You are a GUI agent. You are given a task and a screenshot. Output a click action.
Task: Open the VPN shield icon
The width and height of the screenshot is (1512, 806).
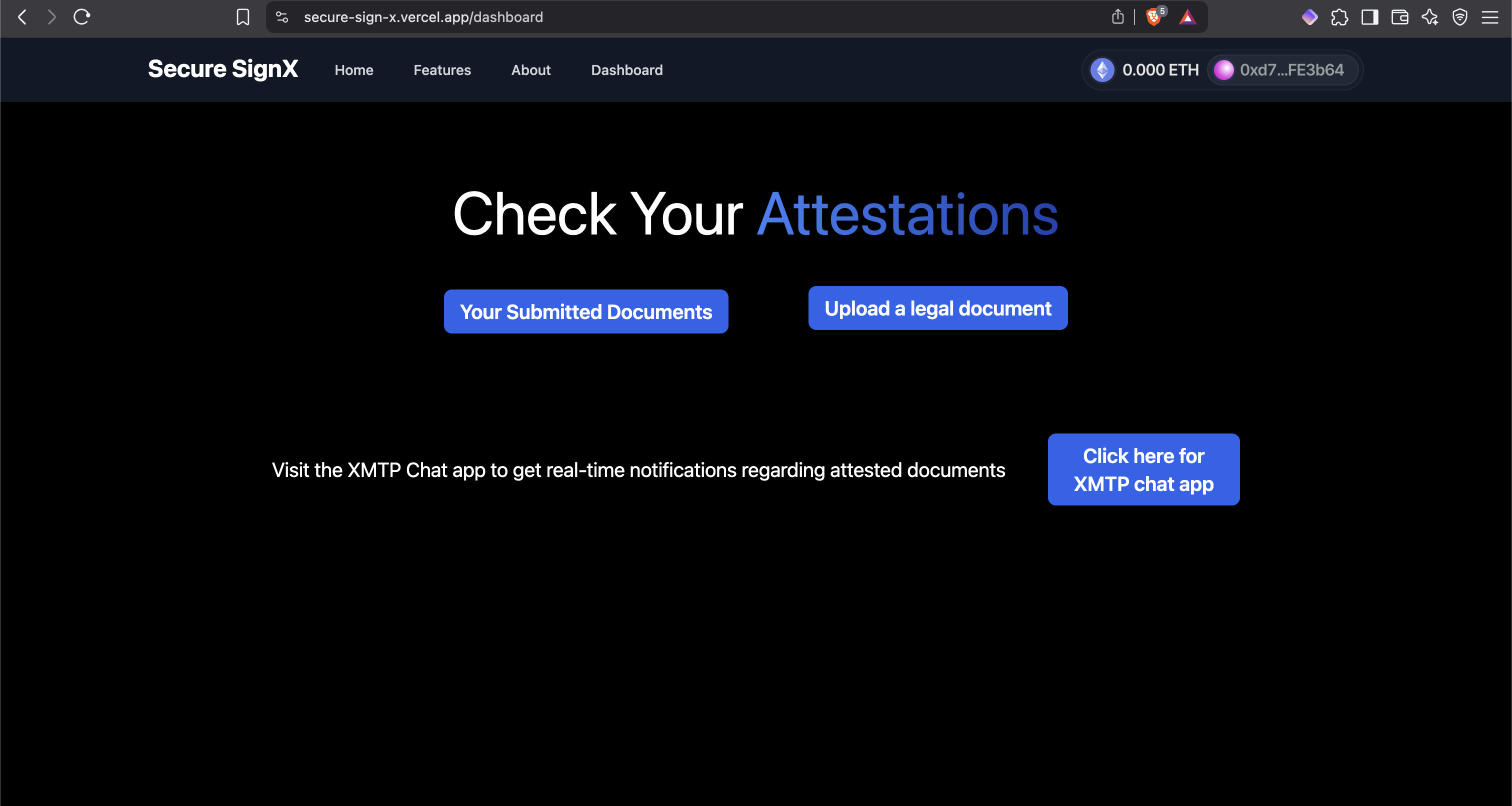[x=1460, y=17]
